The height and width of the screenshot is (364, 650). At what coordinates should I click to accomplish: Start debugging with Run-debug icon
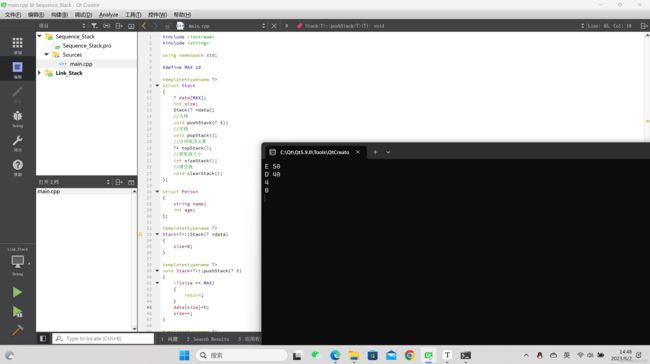coord(17,312)
